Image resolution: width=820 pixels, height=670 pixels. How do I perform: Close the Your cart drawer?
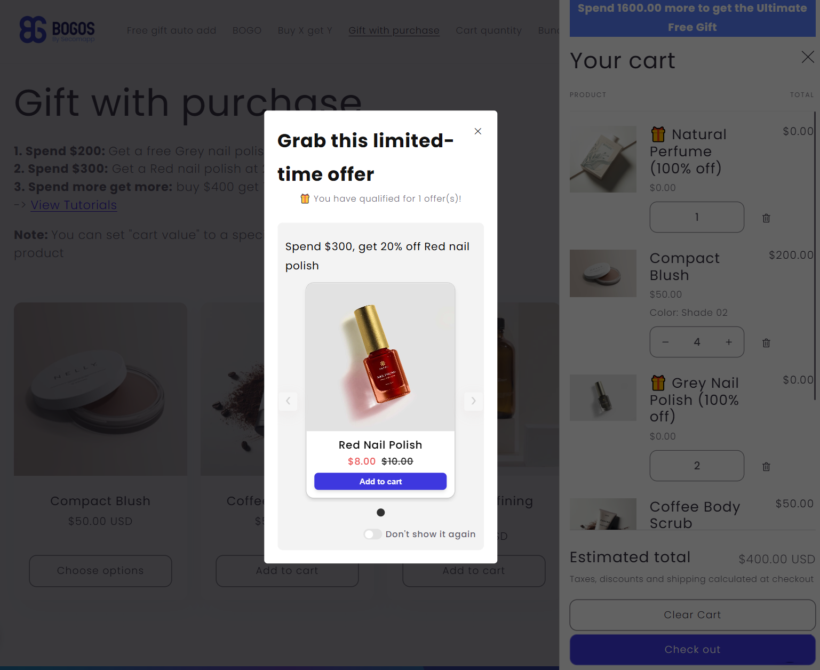click(x=807, y=57)
